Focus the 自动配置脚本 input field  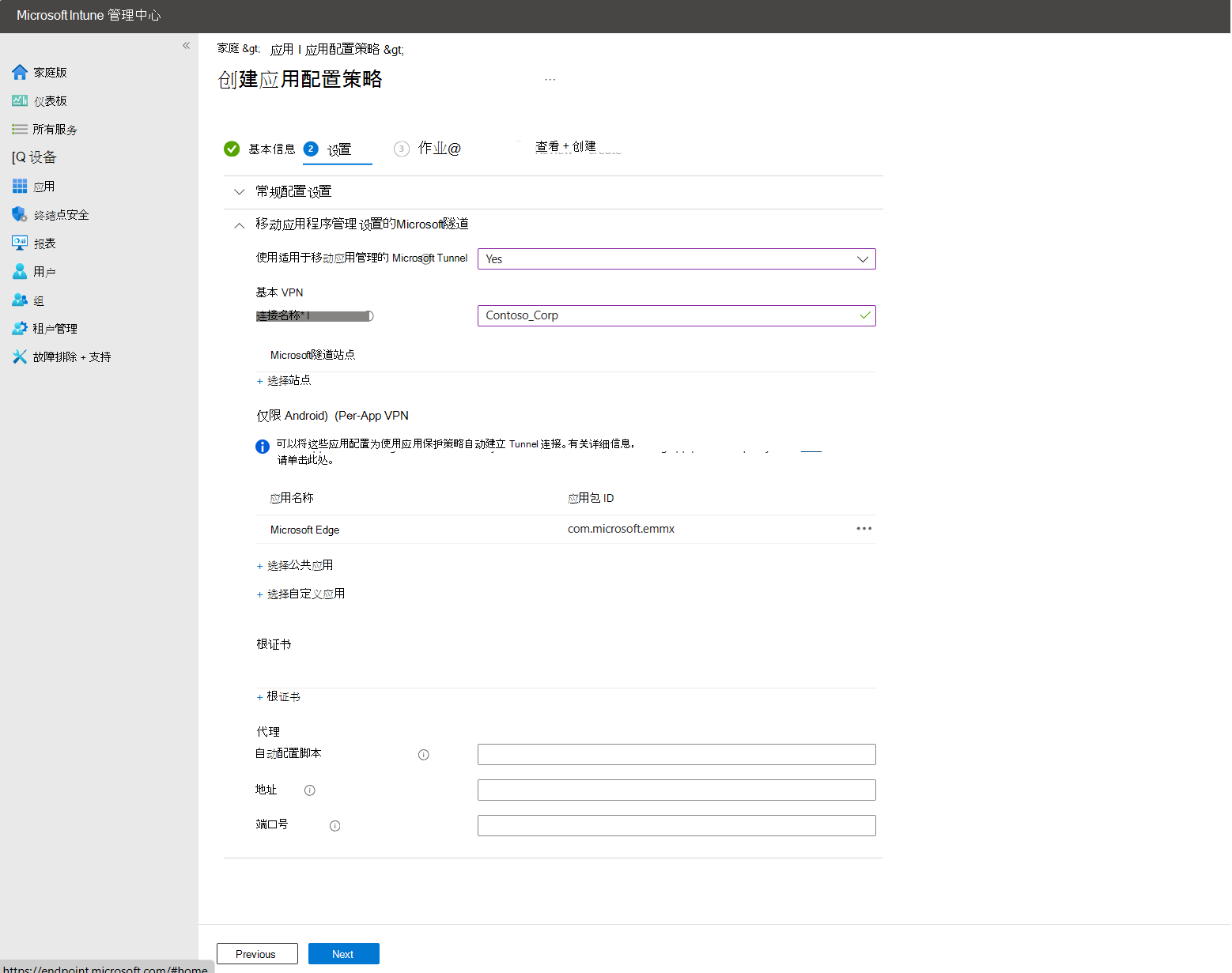pyautogui.click(x=676, y=755)
